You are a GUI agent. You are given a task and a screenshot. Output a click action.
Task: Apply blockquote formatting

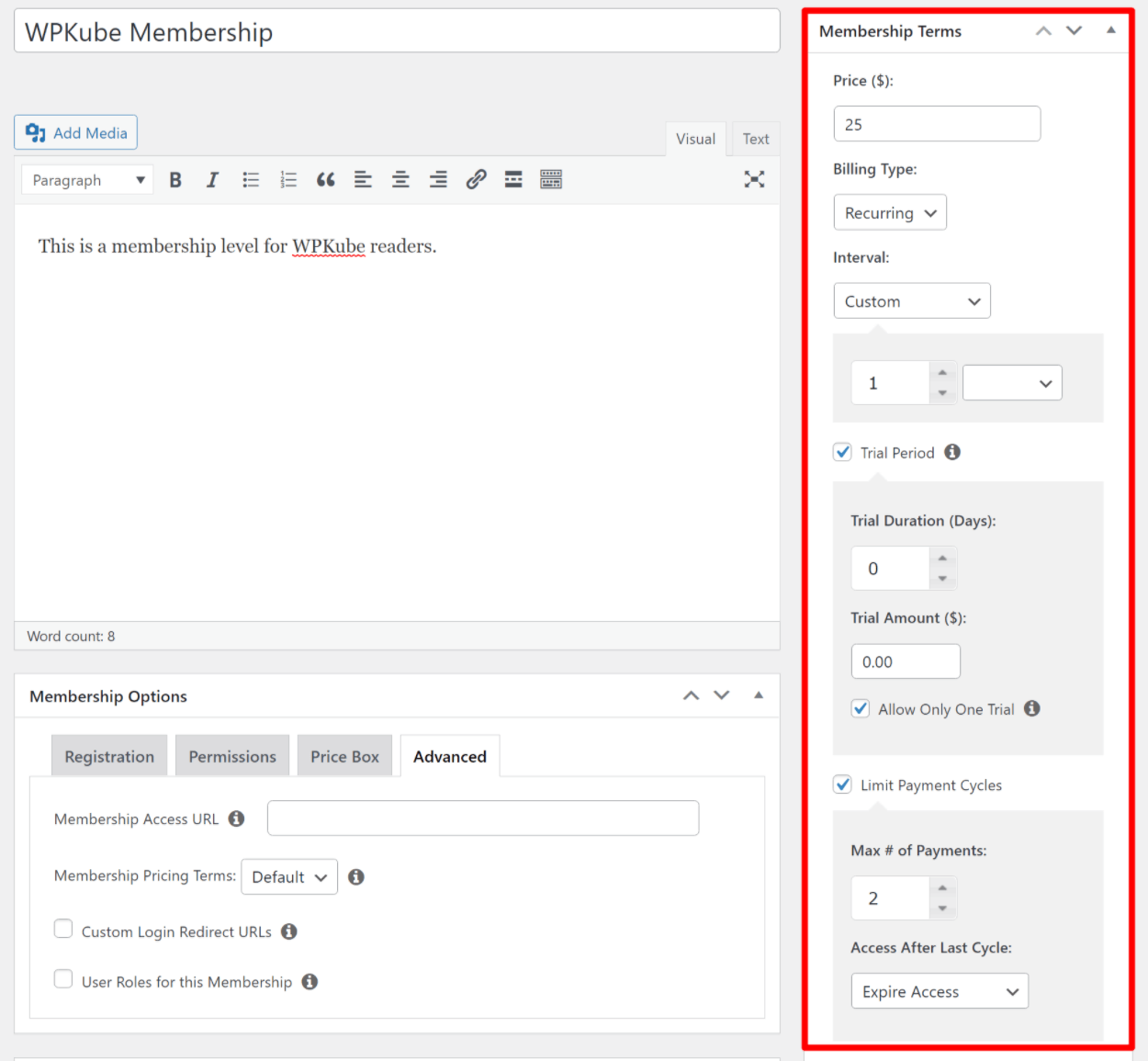pos(326,180)
